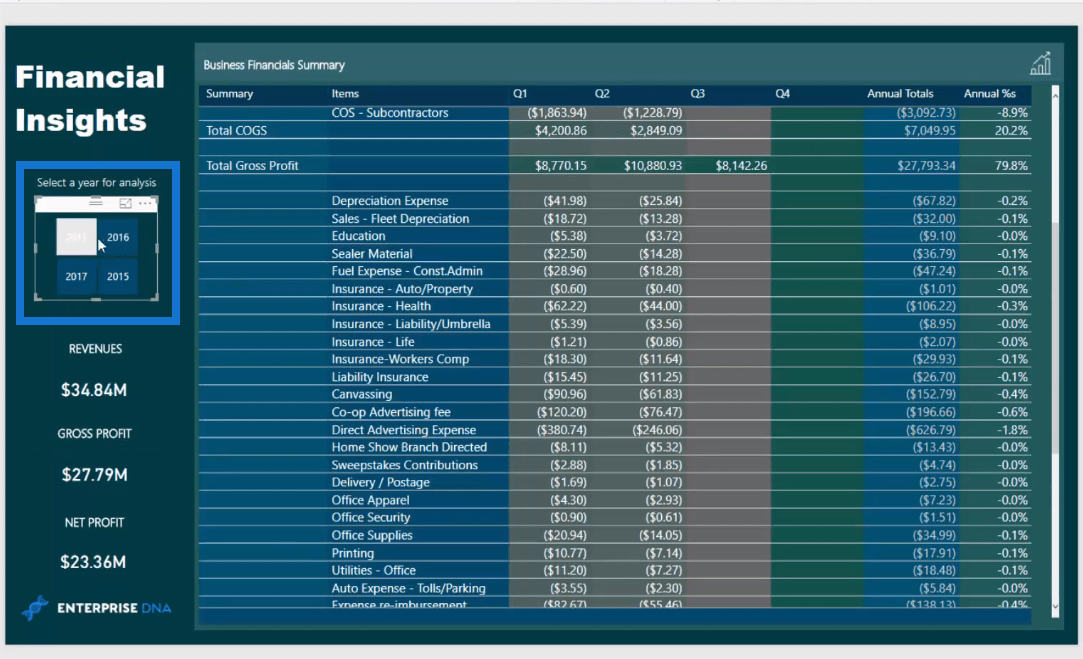Click the table scrollbar up arrow
This screenshot has height=659, width=1083.
[1055, 95]
